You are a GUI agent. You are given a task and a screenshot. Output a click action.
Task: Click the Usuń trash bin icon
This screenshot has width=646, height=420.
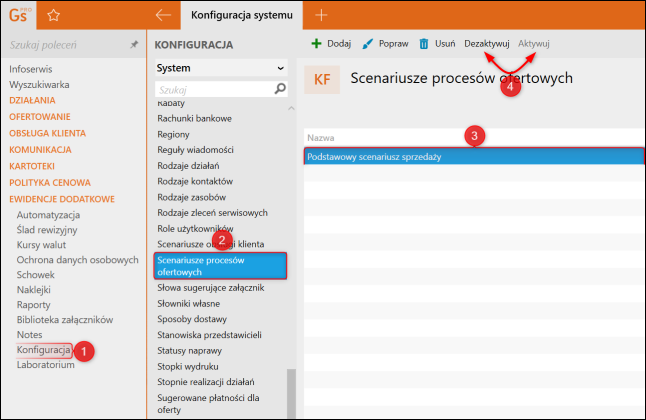click(424, 43)
